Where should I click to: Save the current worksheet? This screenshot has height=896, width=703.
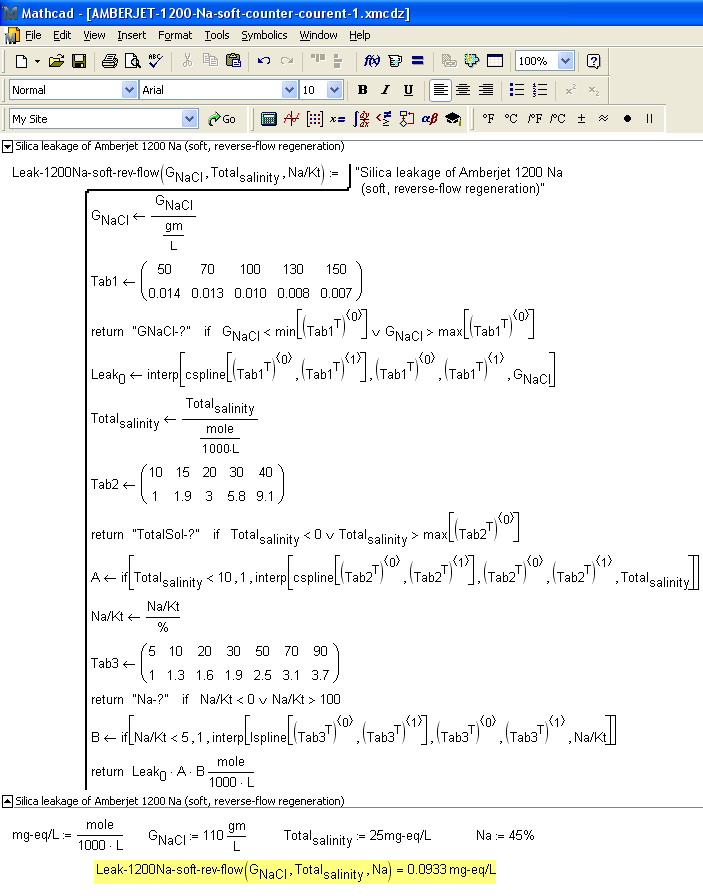(79, 61)
